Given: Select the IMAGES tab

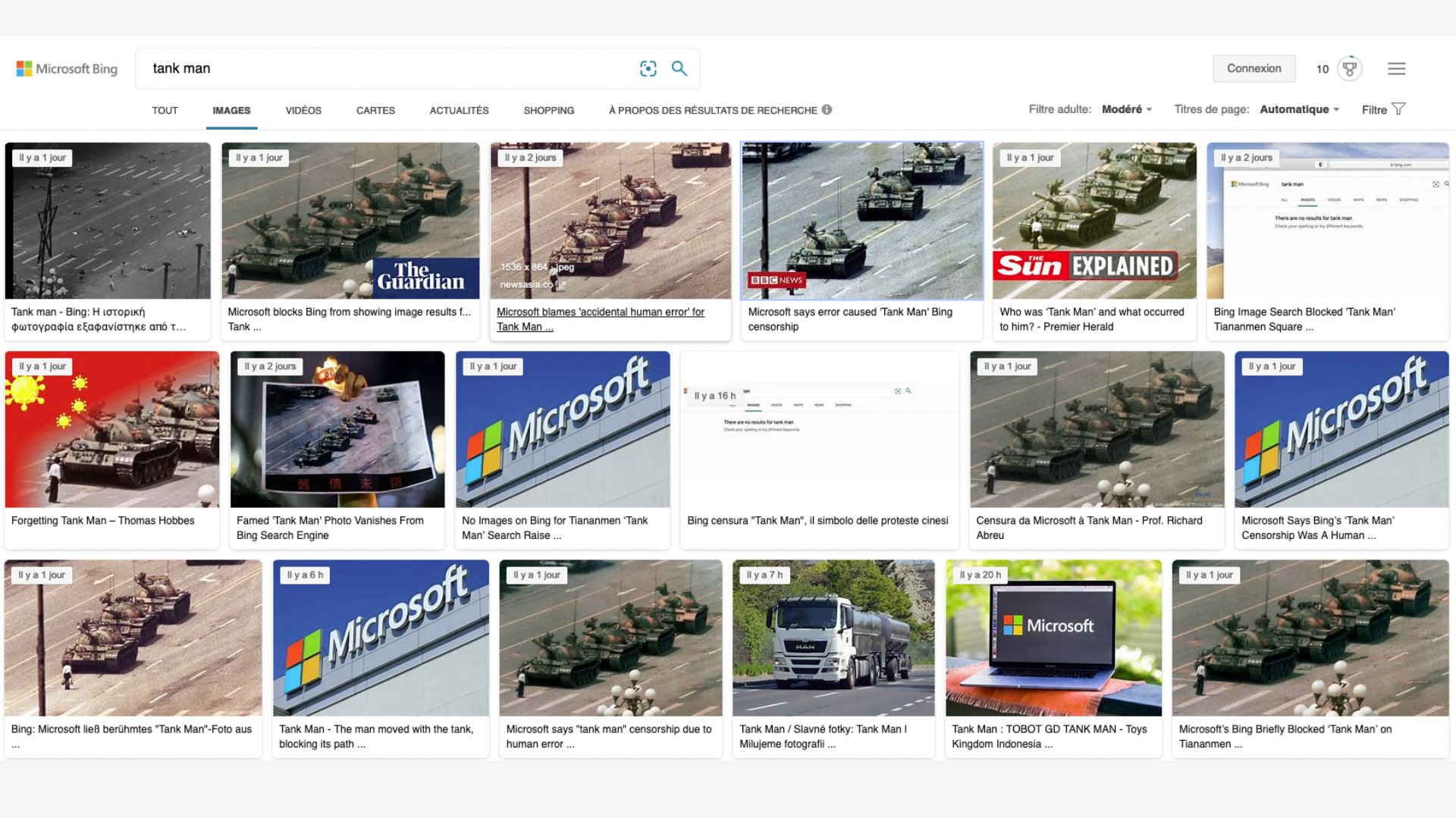Looking at the screenshot, I should [x=231, y=111].
